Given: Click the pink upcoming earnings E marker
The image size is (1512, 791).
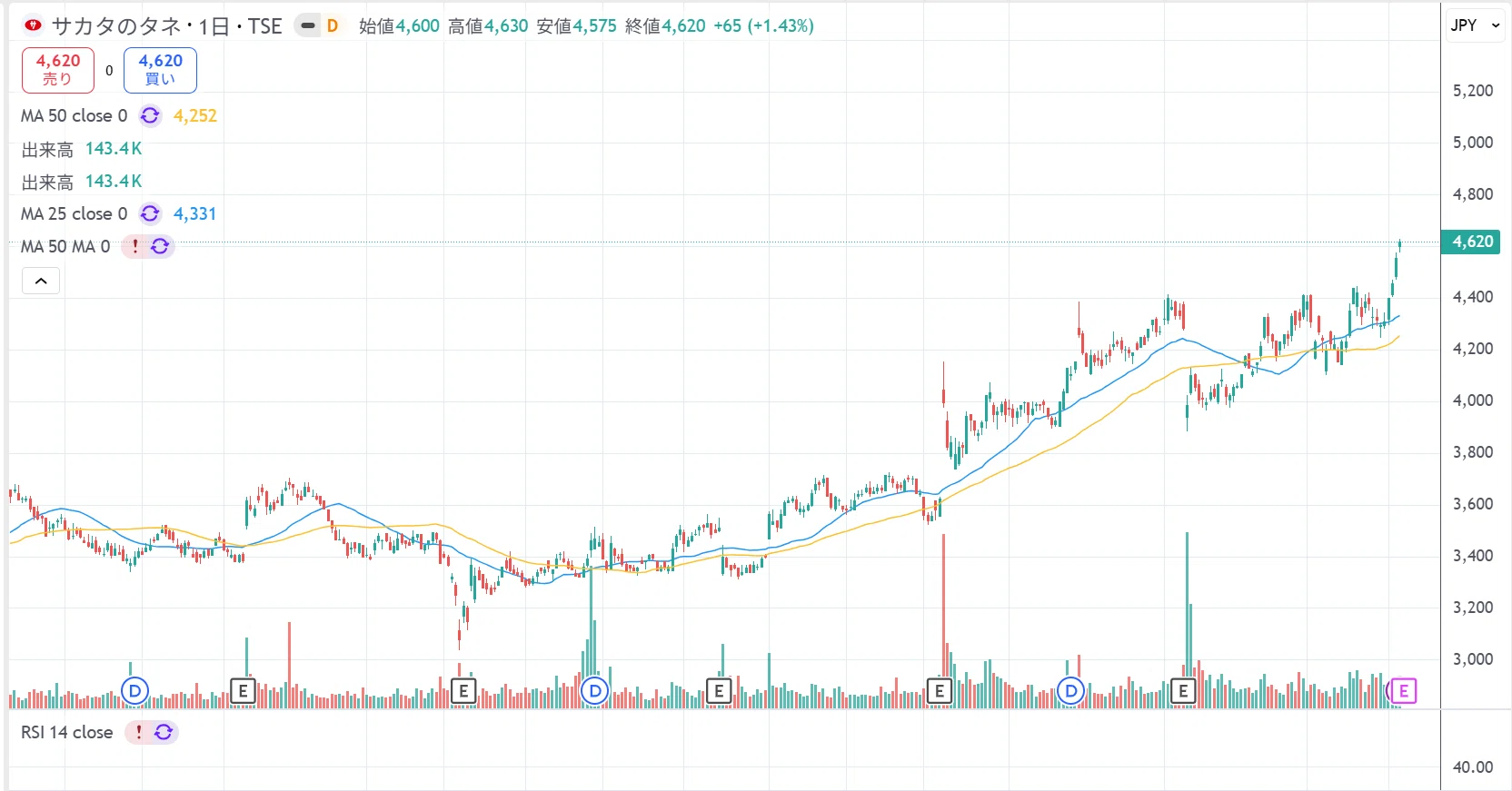Looking at the screenshot, I should (1403, 691).
